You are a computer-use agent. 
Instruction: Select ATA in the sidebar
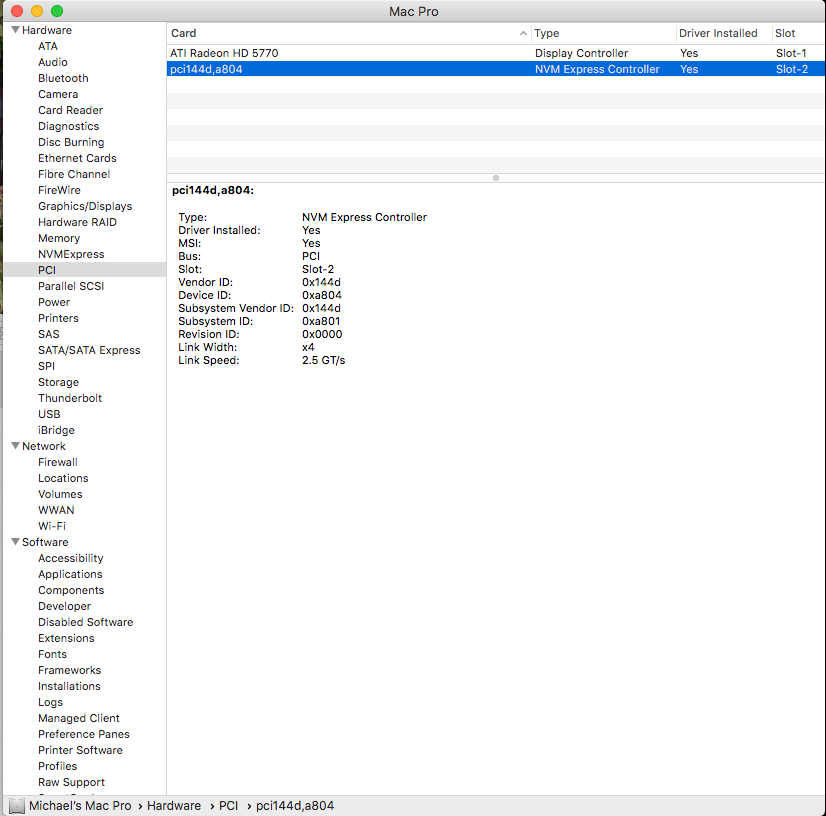point(47,46)
